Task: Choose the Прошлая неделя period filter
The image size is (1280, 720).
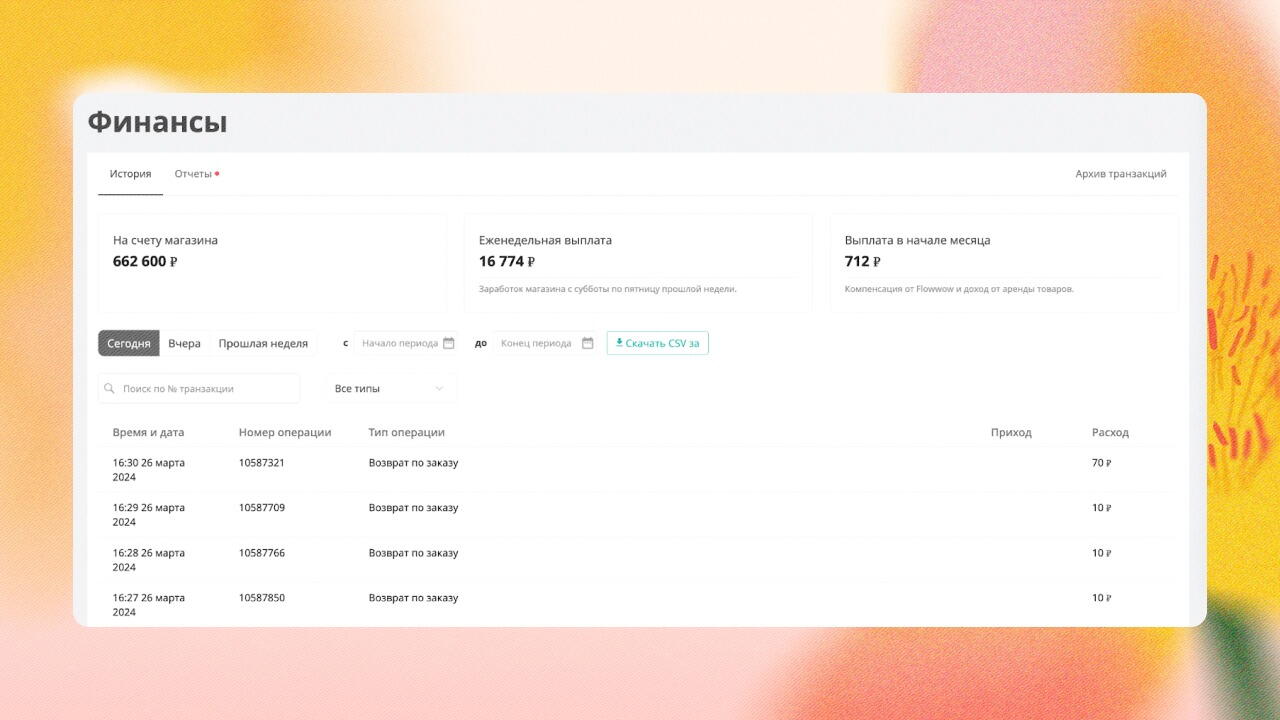Action: (x=263, y=343)
